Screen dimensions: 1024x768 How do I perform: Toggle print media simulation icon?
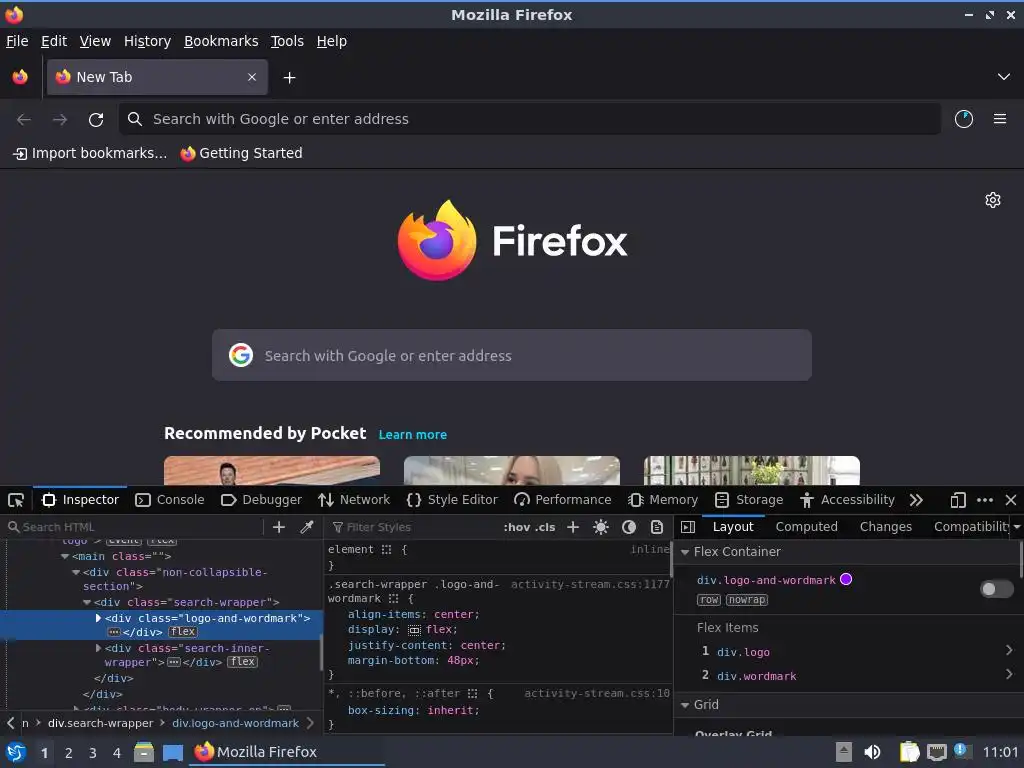pos(657,527)
